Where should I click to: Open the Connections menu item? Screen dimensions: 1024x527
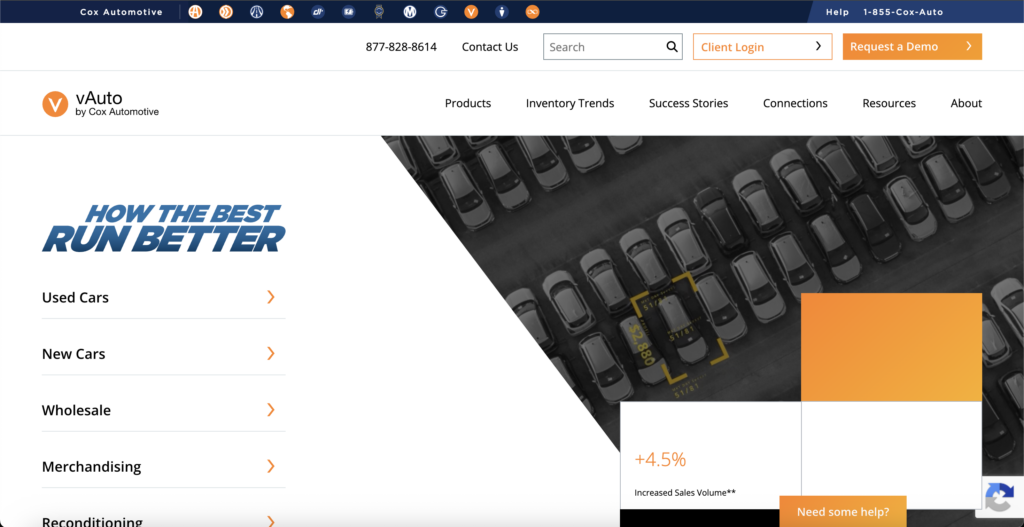pos(795,103)
